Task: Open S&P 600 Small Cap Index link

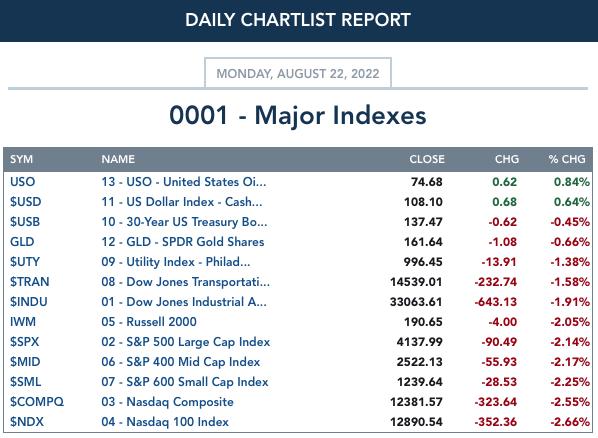Action: tap(185, 382)
